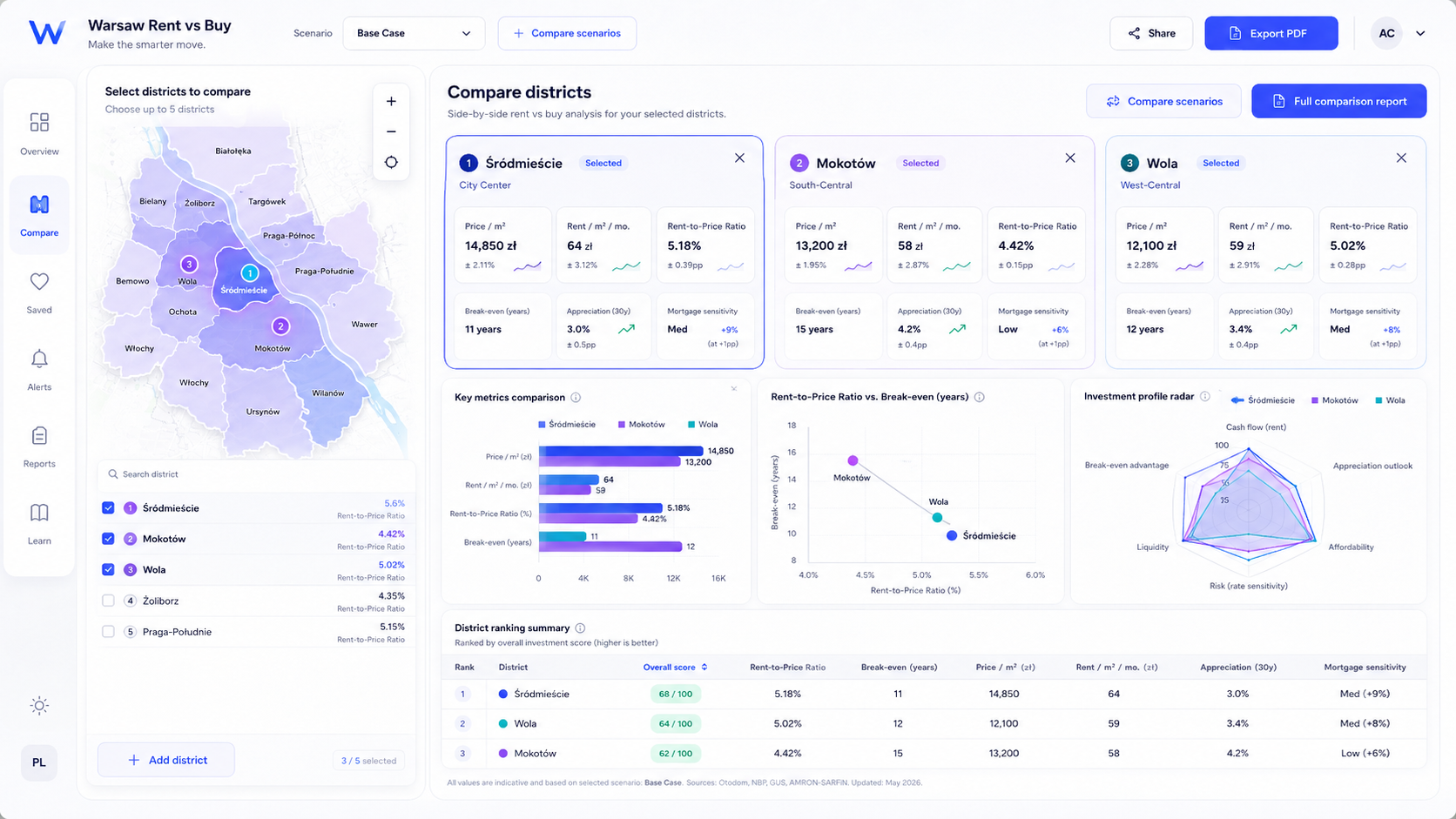
Task: Uncheck the Śródmieście district checkbox
Action: coord(108,508)
